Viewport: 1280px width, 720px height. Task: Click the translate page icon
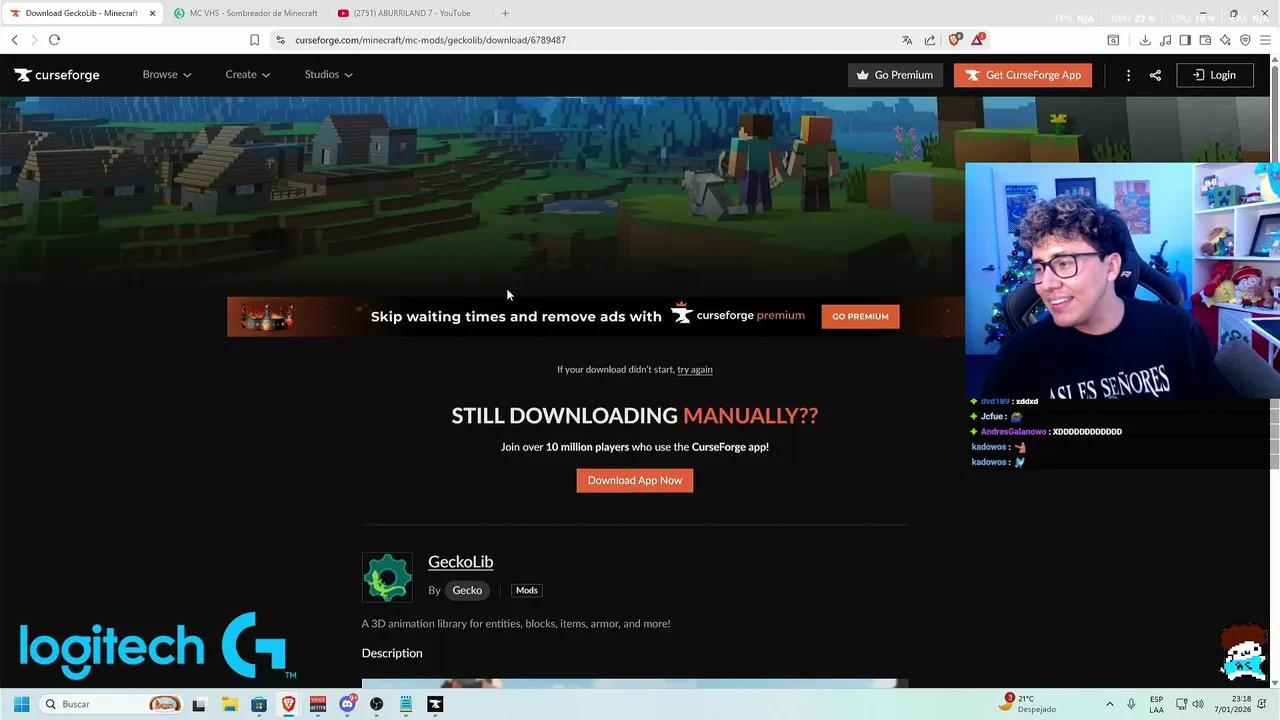tap(907, 40)
